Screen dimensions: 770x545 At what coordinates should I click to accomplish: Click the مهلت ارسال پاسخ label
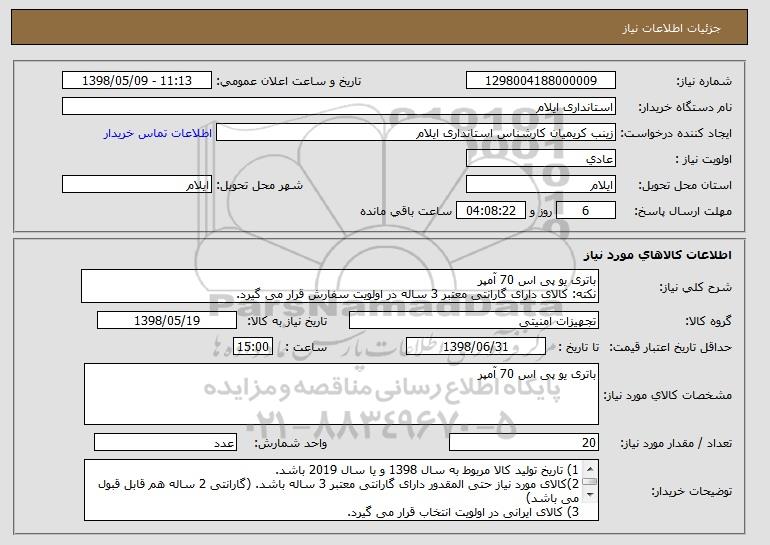coord(683,211)
